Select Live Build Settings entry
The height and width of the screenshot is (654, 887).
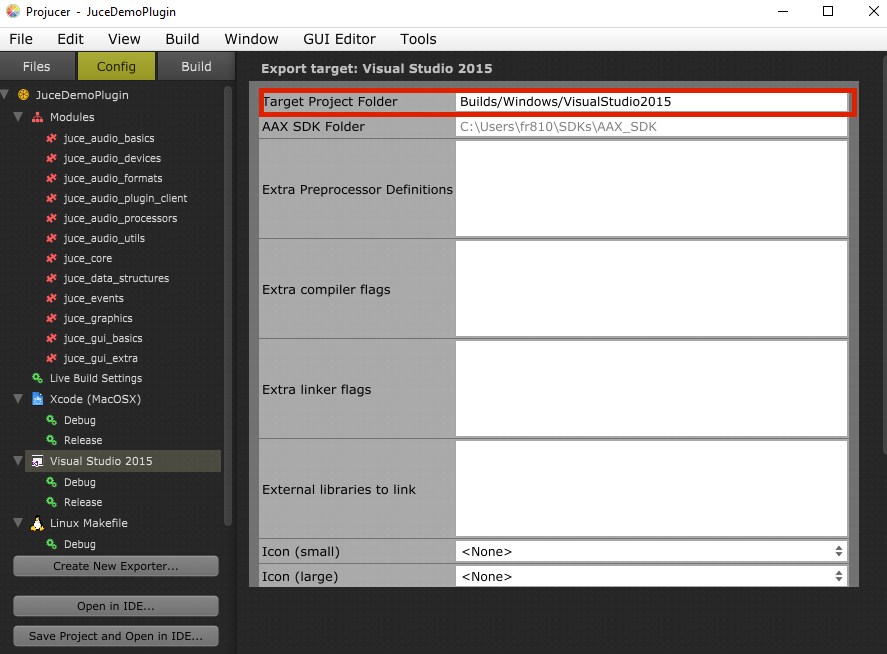pos(96,378)
